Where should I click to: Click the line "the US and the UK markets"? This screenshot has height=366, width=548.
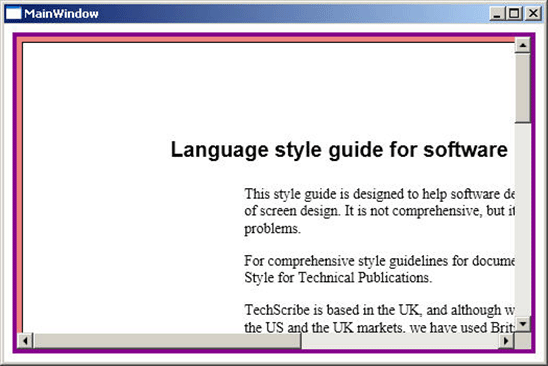click(380, 327)
